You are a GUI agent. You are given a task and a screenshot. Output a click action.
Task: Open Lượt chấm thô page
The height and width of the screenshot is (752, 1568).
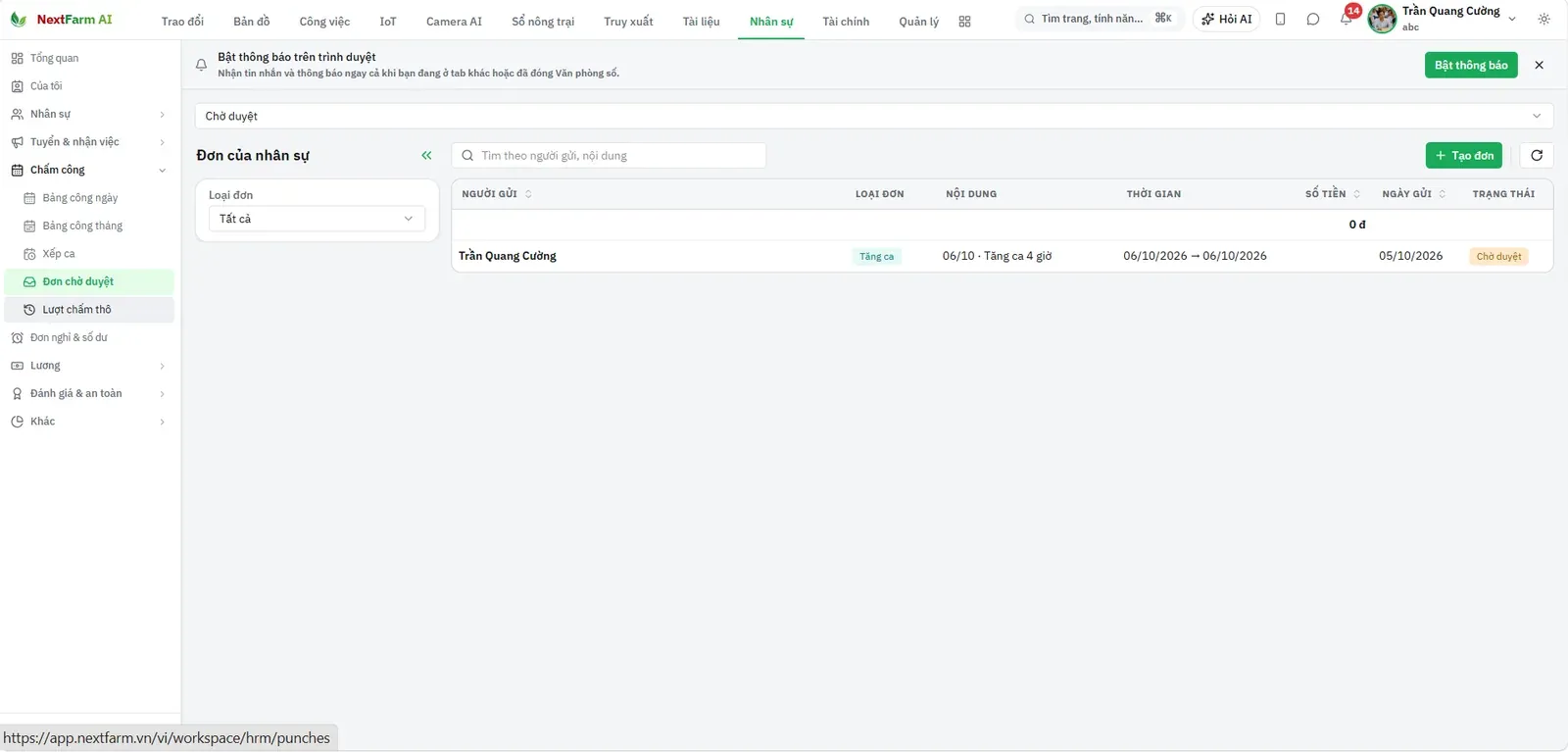pos(88,310)
